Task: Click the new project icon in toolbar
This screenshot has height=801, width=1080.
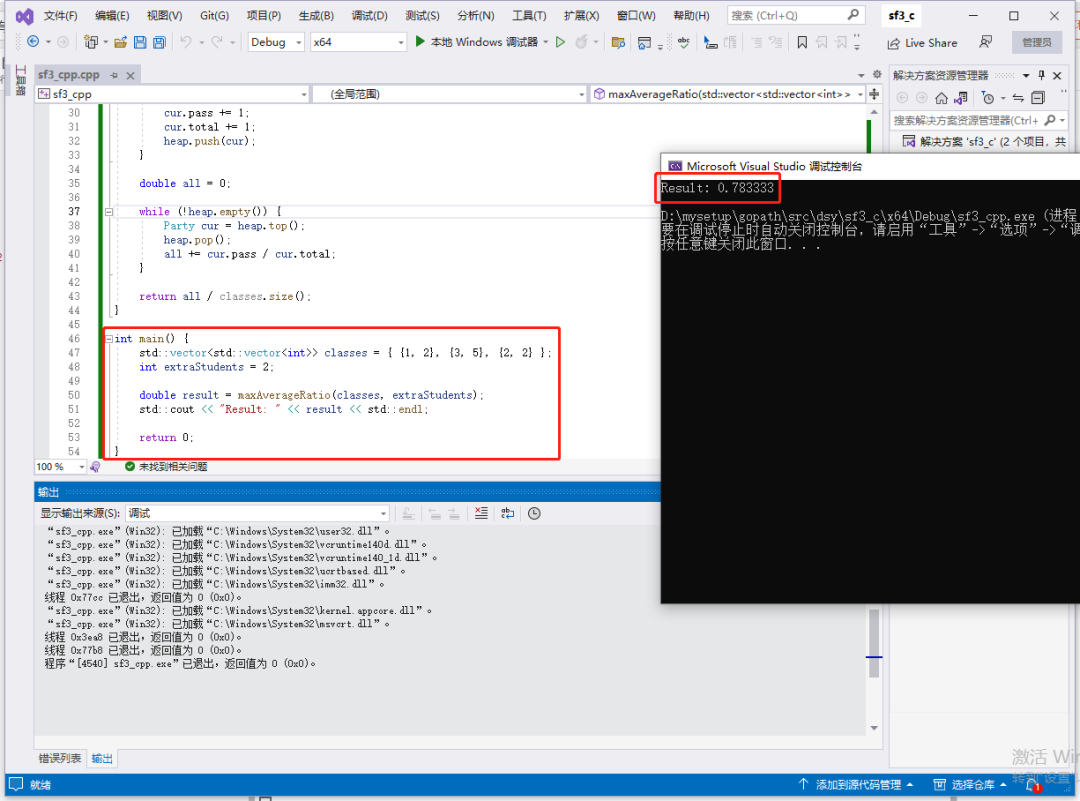Action: (90, 42)
